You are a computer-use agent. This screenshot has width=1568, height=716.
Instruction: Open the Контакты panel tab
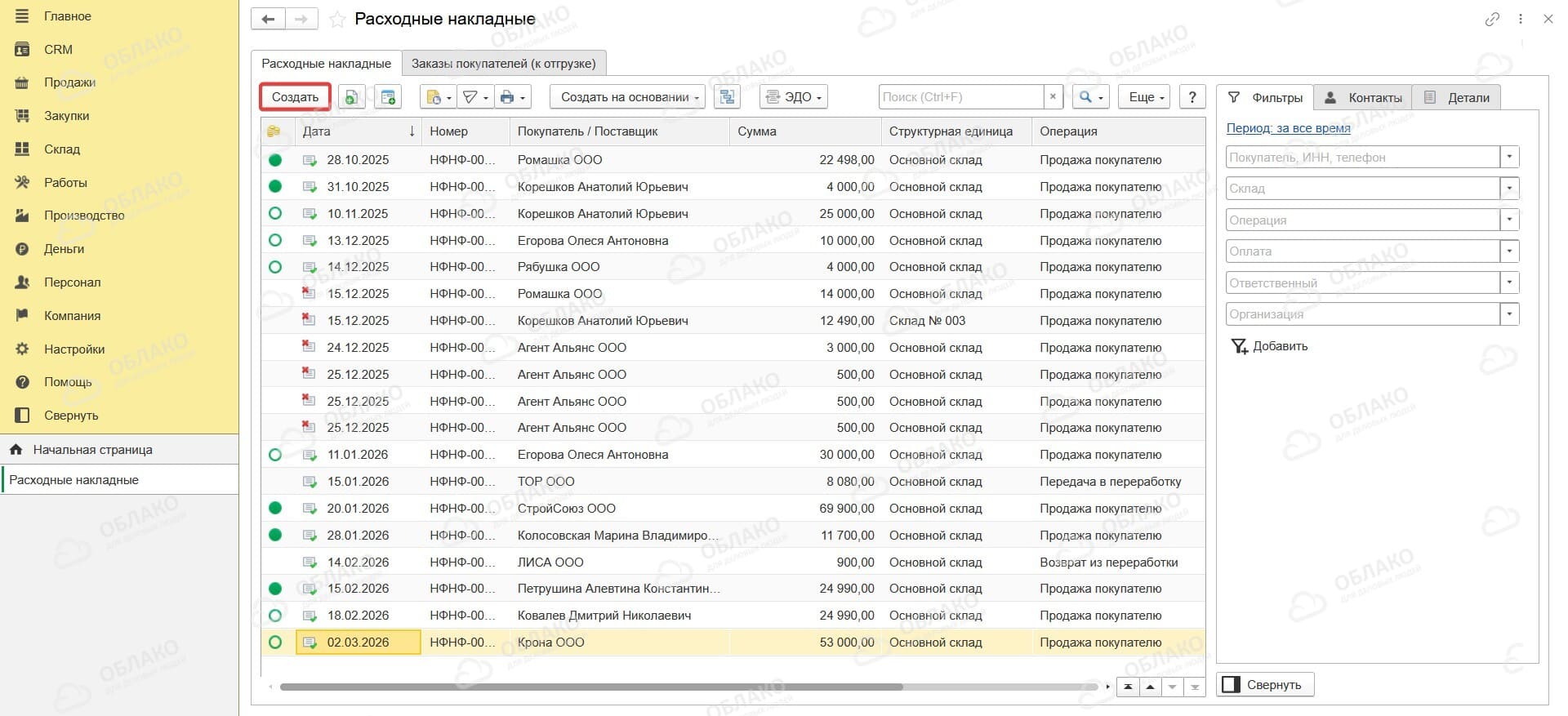tap(1363, 97)
